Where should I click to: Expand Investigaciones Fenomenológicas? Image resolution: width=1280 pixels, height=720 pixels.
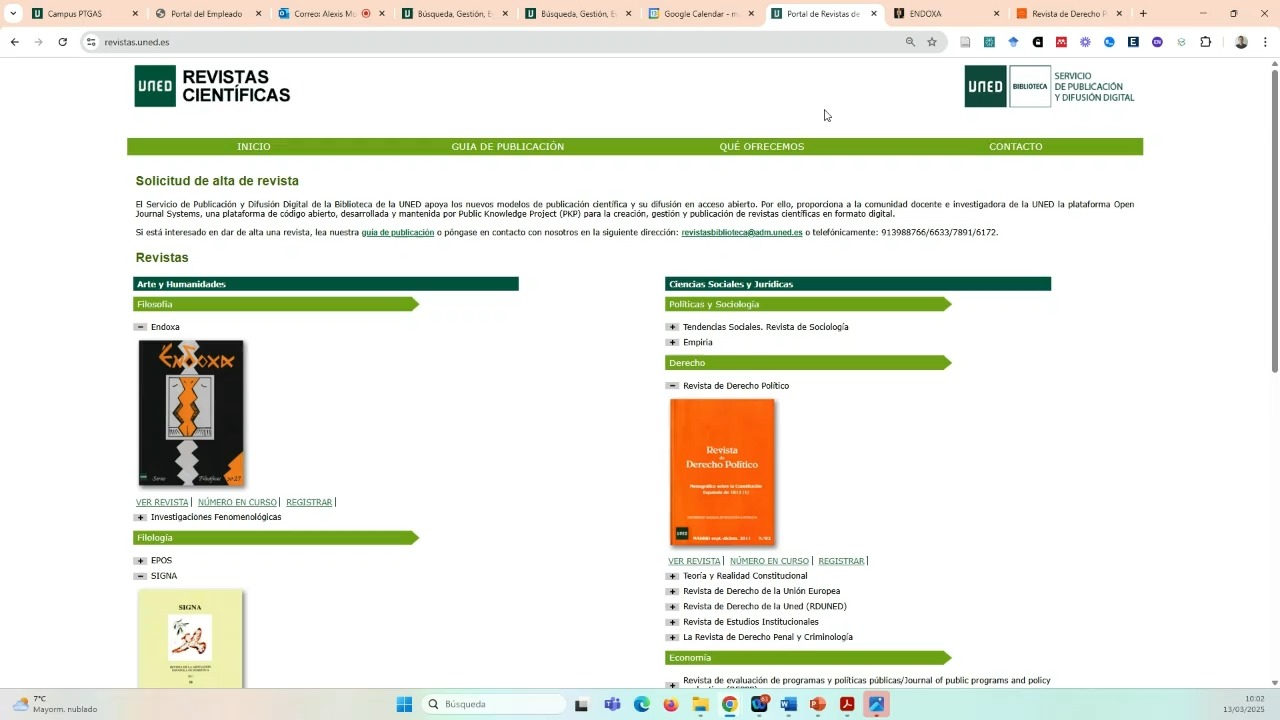point(140,518)
